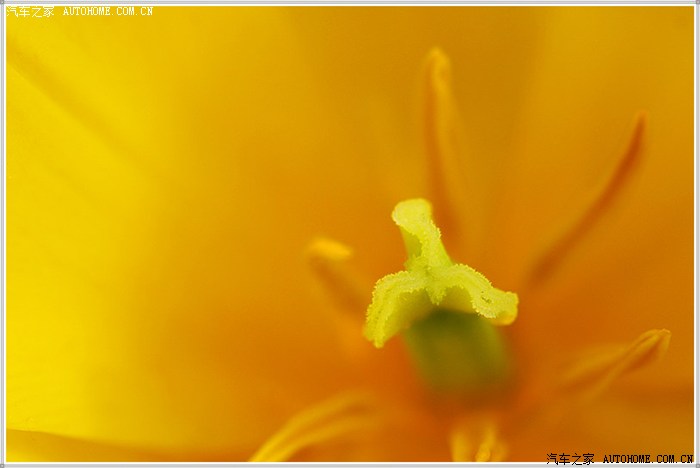Click the orange petal area at the right

640,260
